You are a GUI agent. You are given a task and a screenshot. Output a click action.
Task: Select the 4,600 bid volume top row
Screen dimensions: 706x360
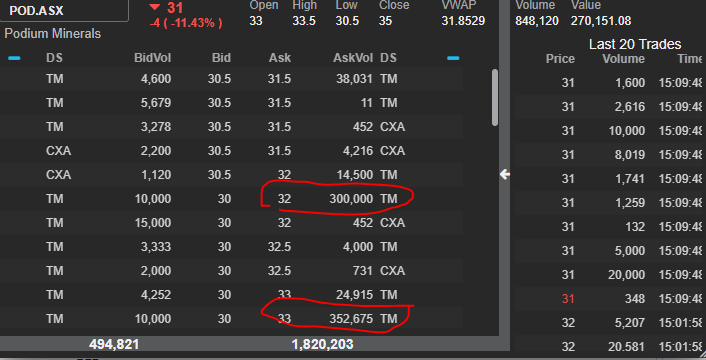231,79
